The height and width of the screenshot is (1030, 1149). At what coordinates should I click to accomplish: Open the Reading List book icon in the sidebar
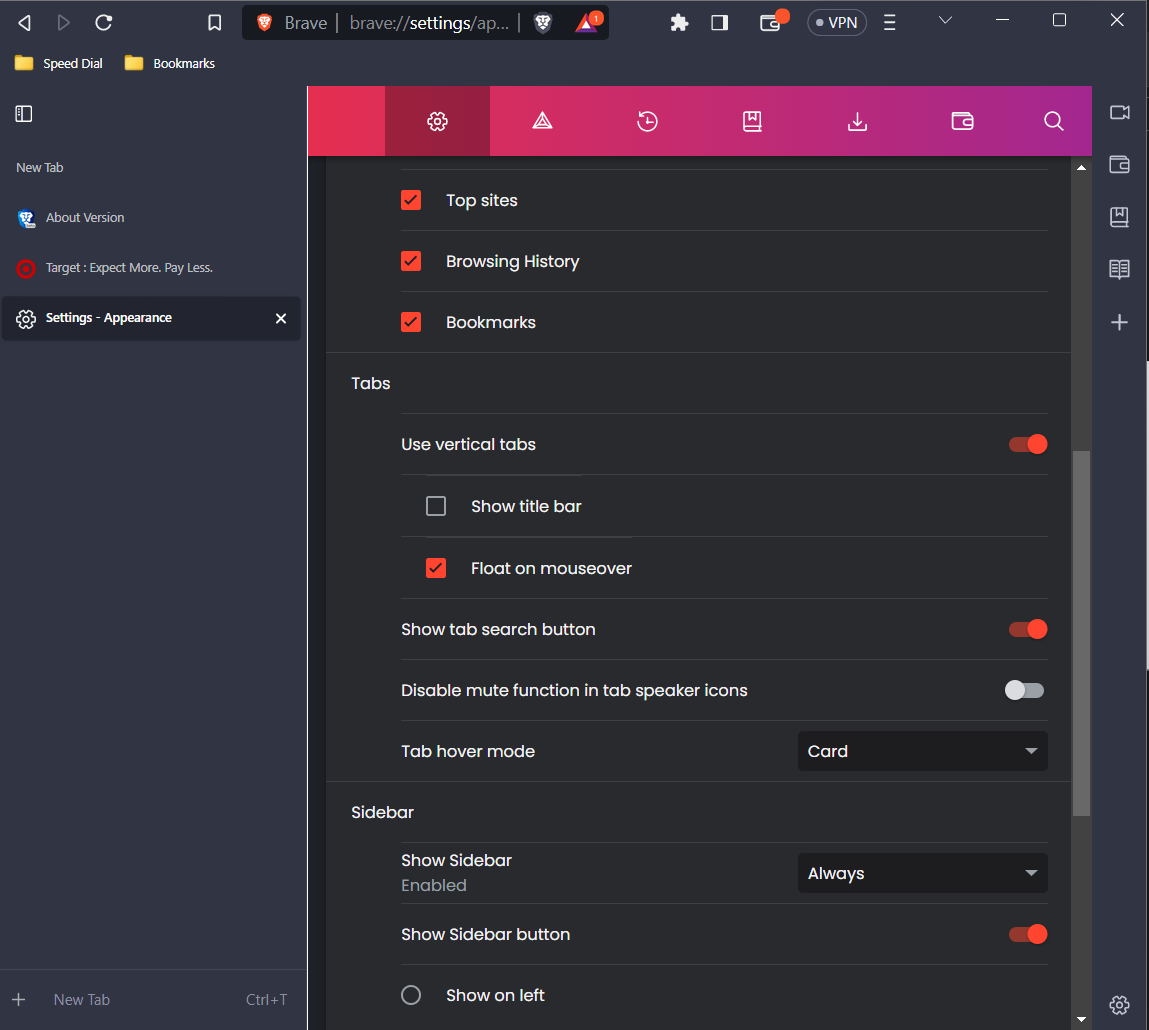pos(1119,268)
